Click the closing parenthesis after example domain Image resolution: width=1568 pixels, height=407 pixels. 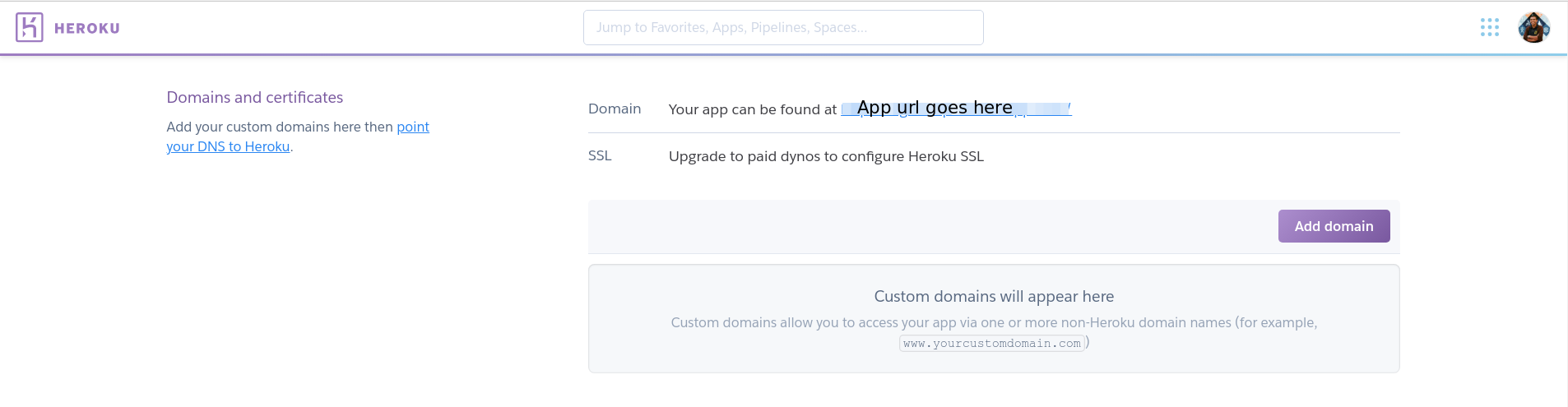1087,342
